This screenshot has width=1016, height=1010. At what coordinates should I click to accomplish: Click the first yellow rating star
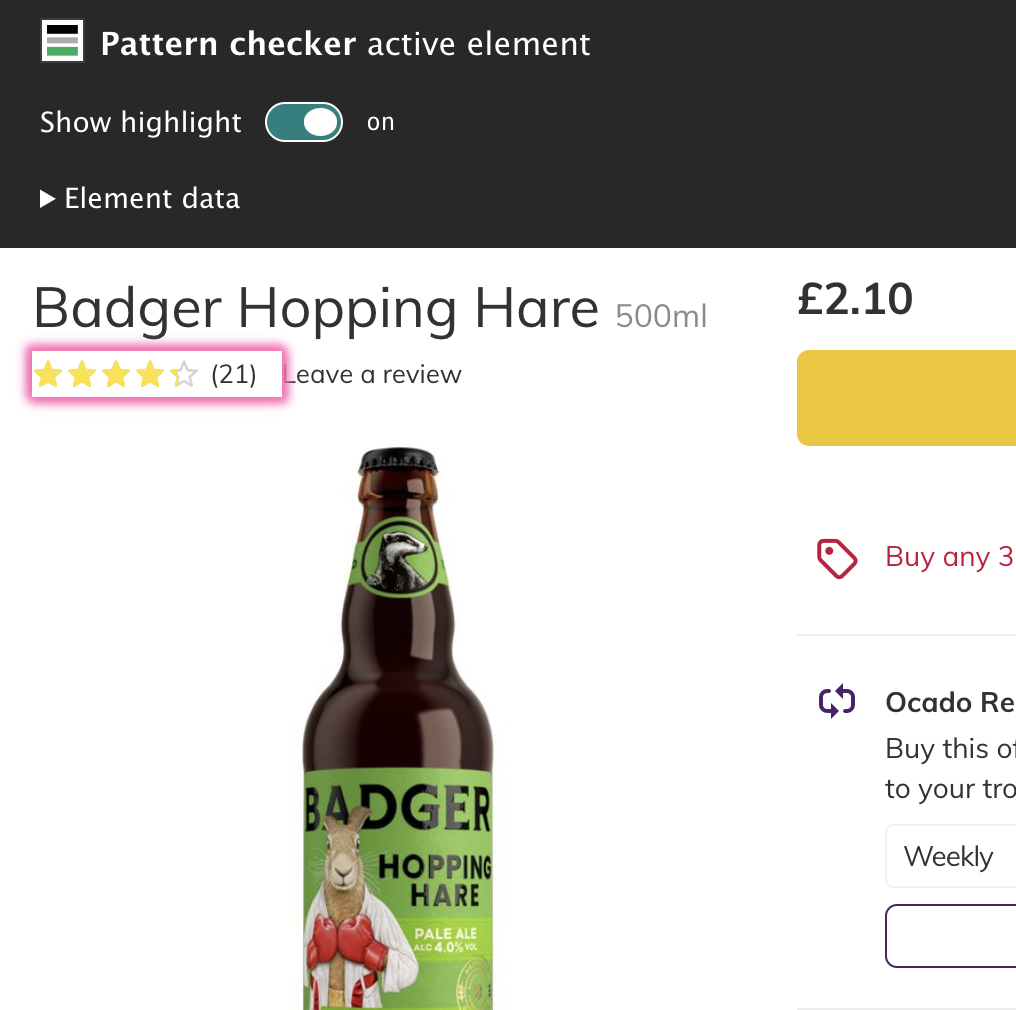pos(48,375)
